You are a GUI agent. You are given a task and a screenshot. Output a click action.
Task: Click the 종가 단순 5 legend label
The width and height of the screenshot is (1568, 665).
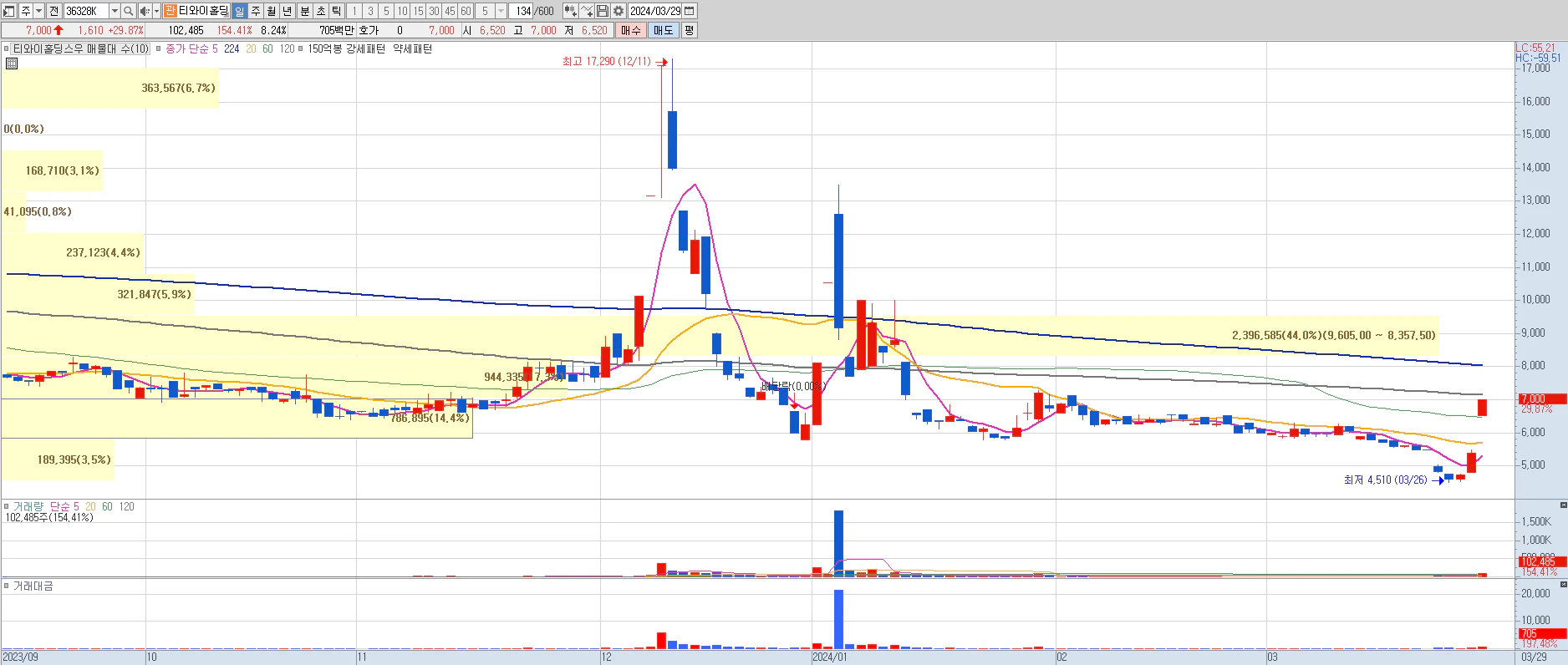(191, 49)
